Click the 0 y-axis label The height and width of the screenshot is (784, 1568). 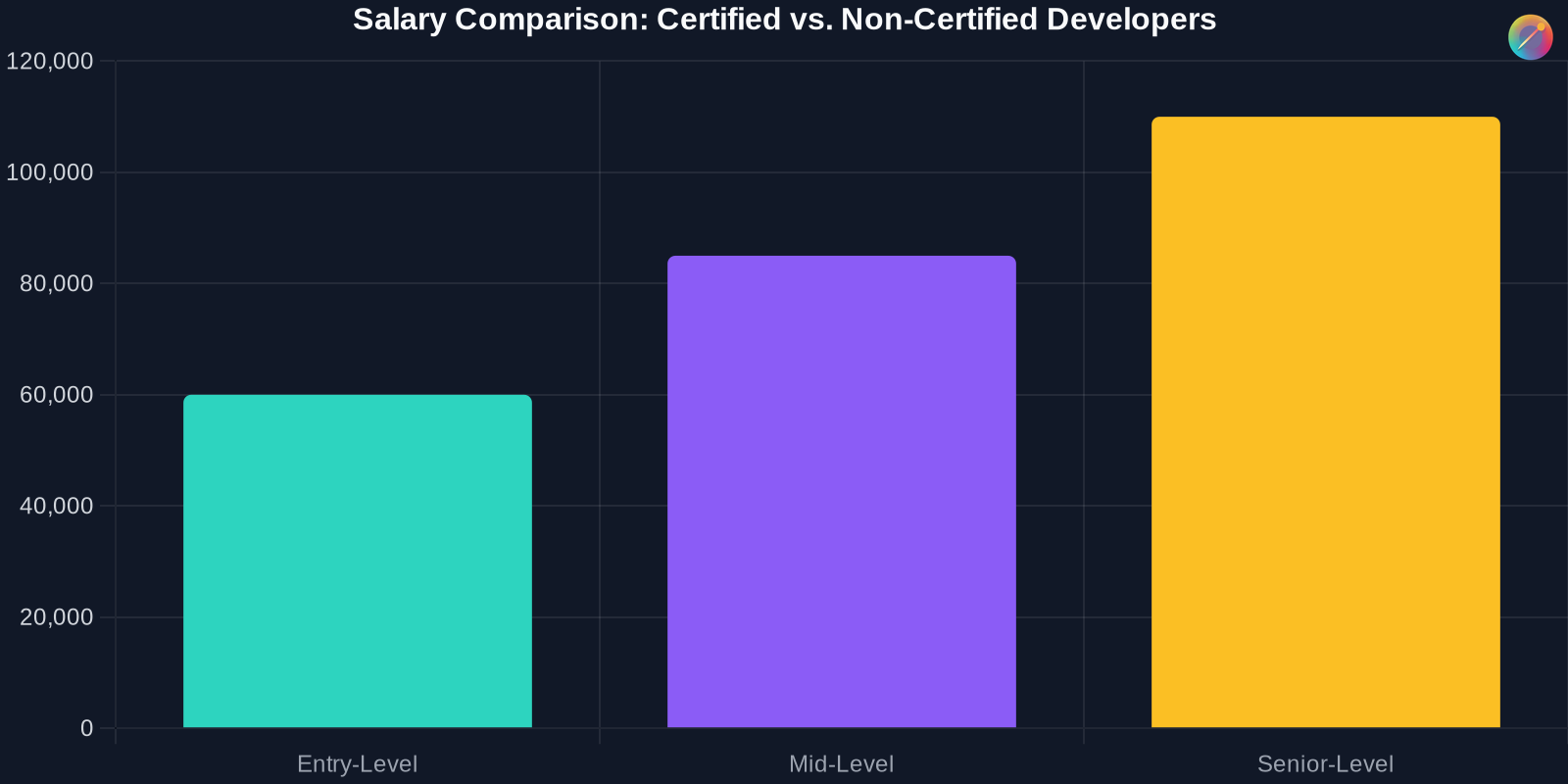(x=87, y=728)
